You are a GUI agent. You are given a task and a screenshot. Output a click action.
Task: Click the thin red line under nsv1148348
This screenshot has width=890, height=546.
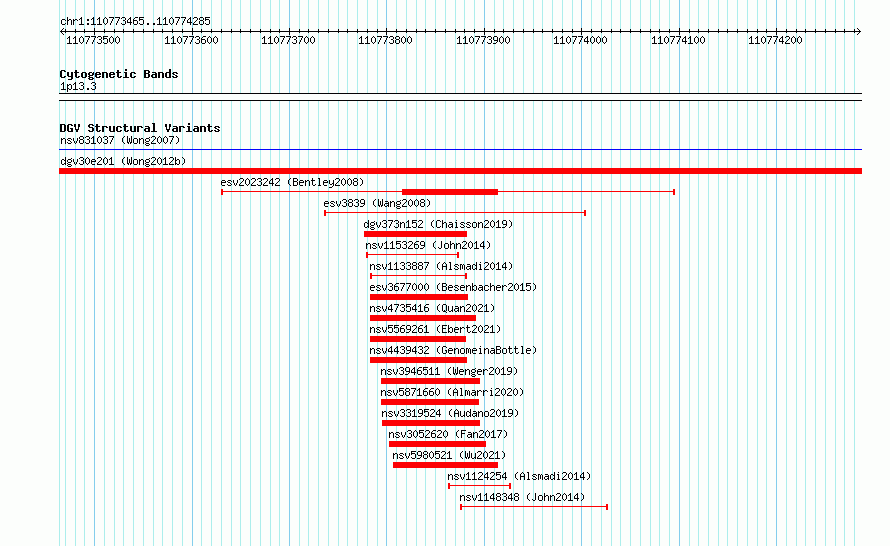pos(534,507)
